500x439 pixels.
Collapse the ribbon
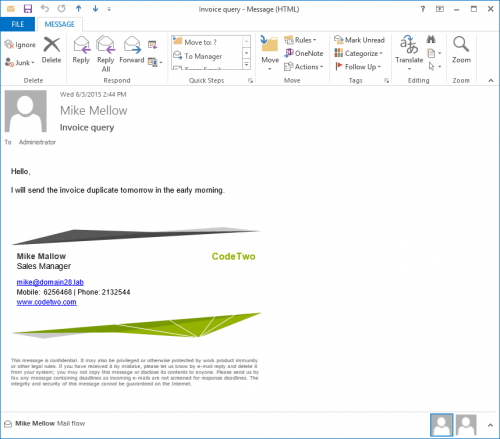tap(491, 81)
